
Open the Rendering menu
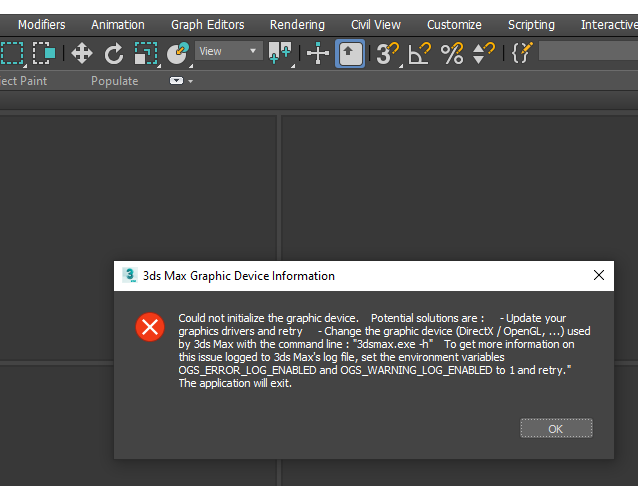tap(297, 25)
